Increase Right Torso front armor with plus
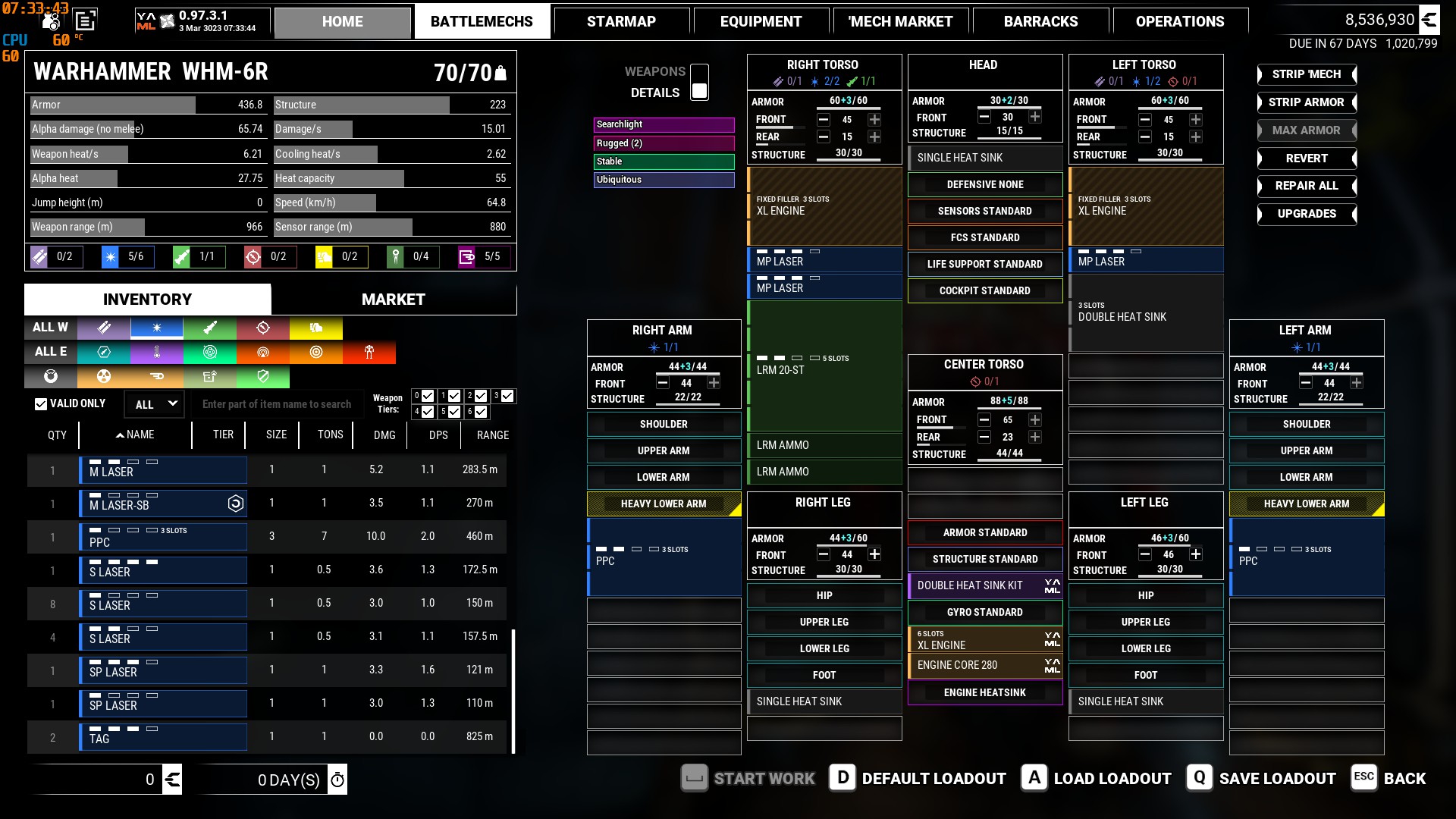Screen dimensions: 1456x819 pyautogui.click(x=874, y=120)
